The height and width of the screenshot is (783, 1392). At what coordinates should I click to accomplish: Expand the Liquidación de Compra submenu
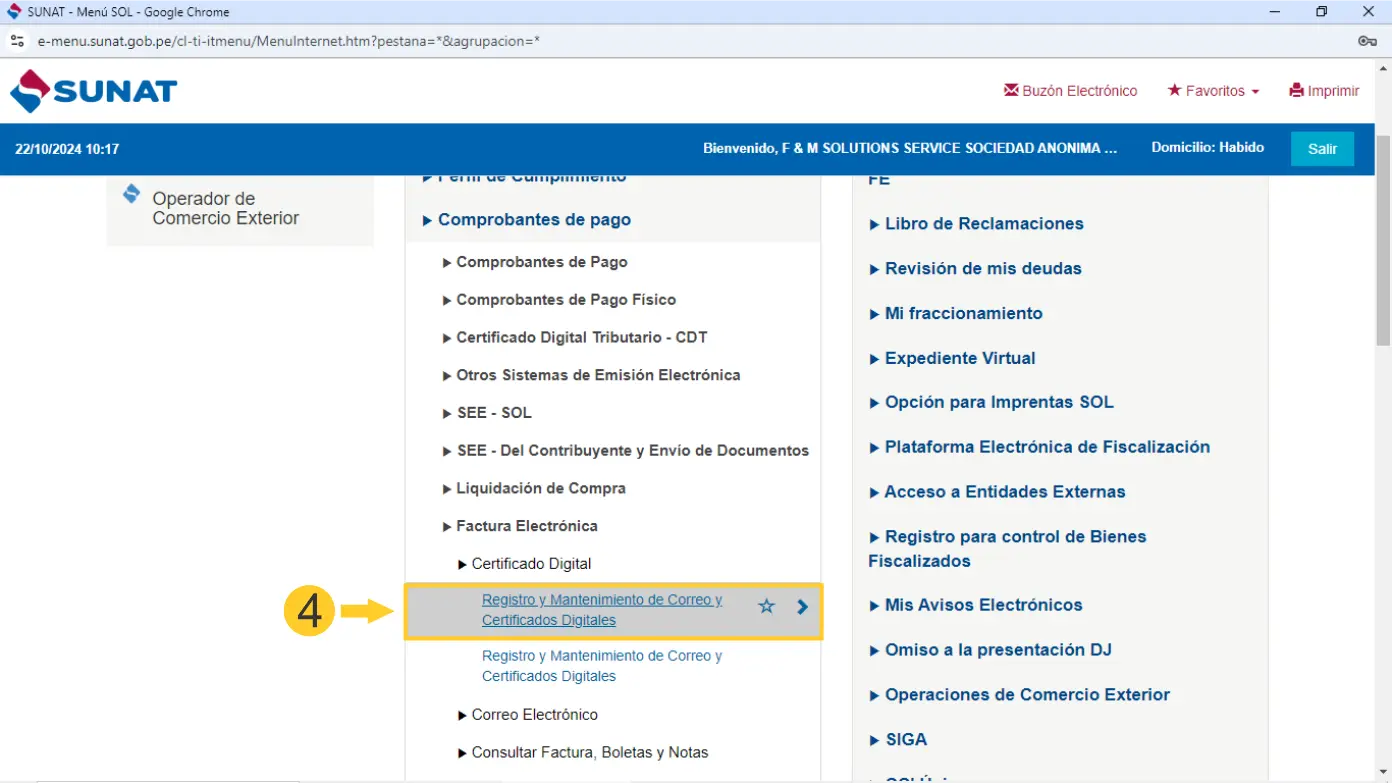point(540,489)
